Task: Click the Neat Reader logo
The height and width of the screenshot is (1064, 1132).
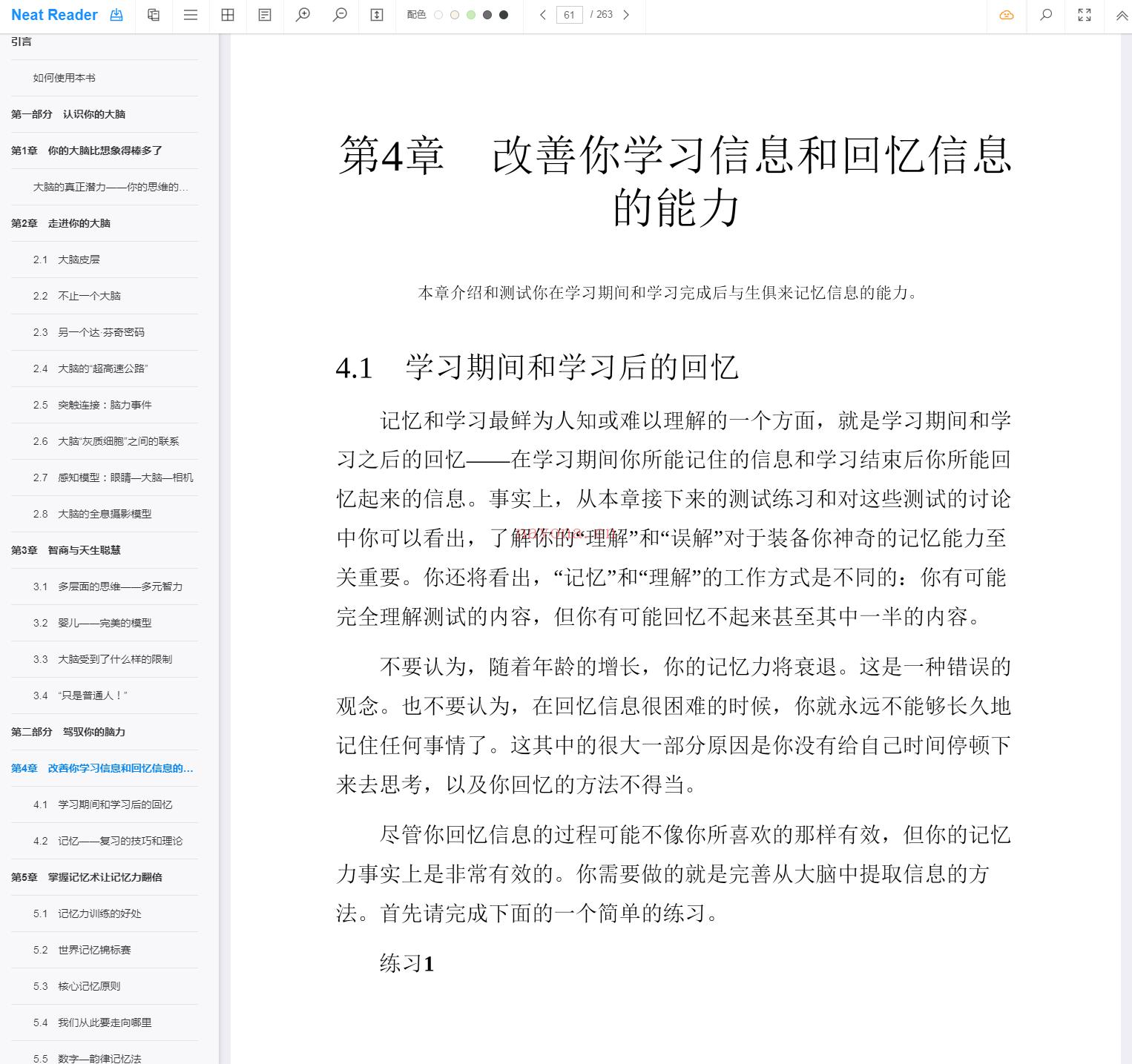Action: pyautogui.click(x=54, y=15)
